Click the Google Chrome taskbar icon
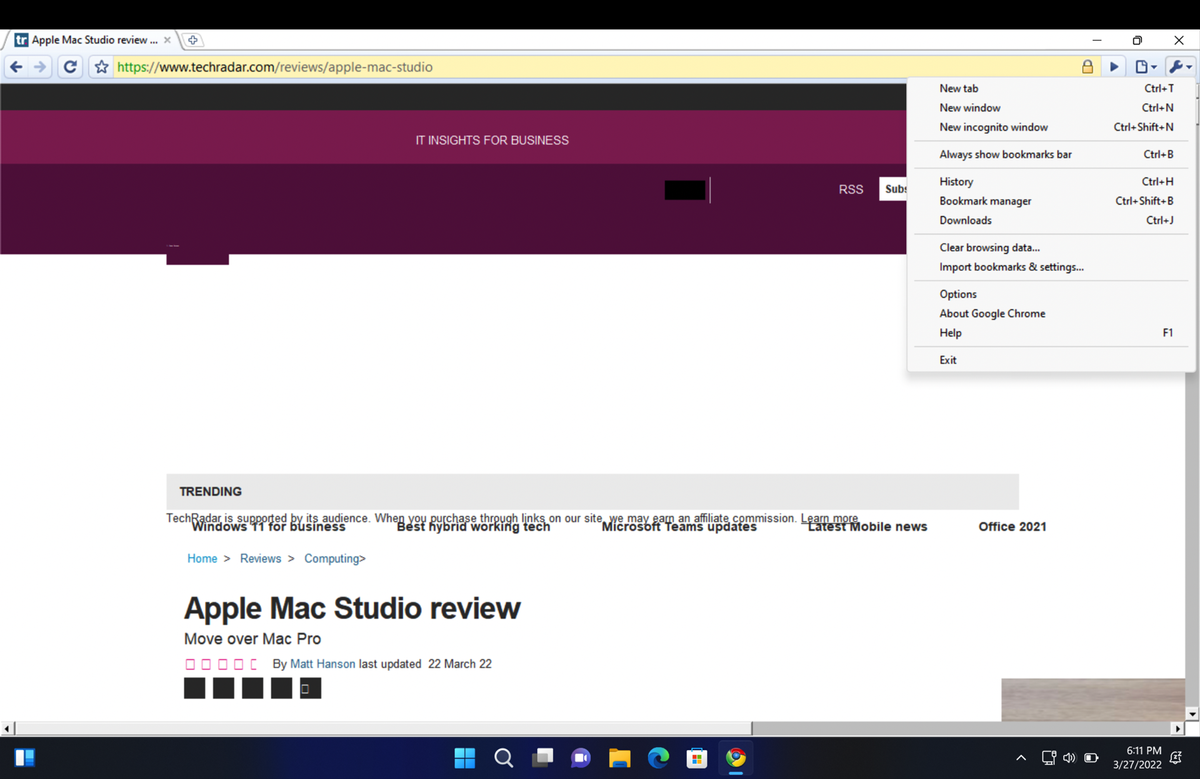This screenshot has height=779, width=1200. (x=736, y=758)
